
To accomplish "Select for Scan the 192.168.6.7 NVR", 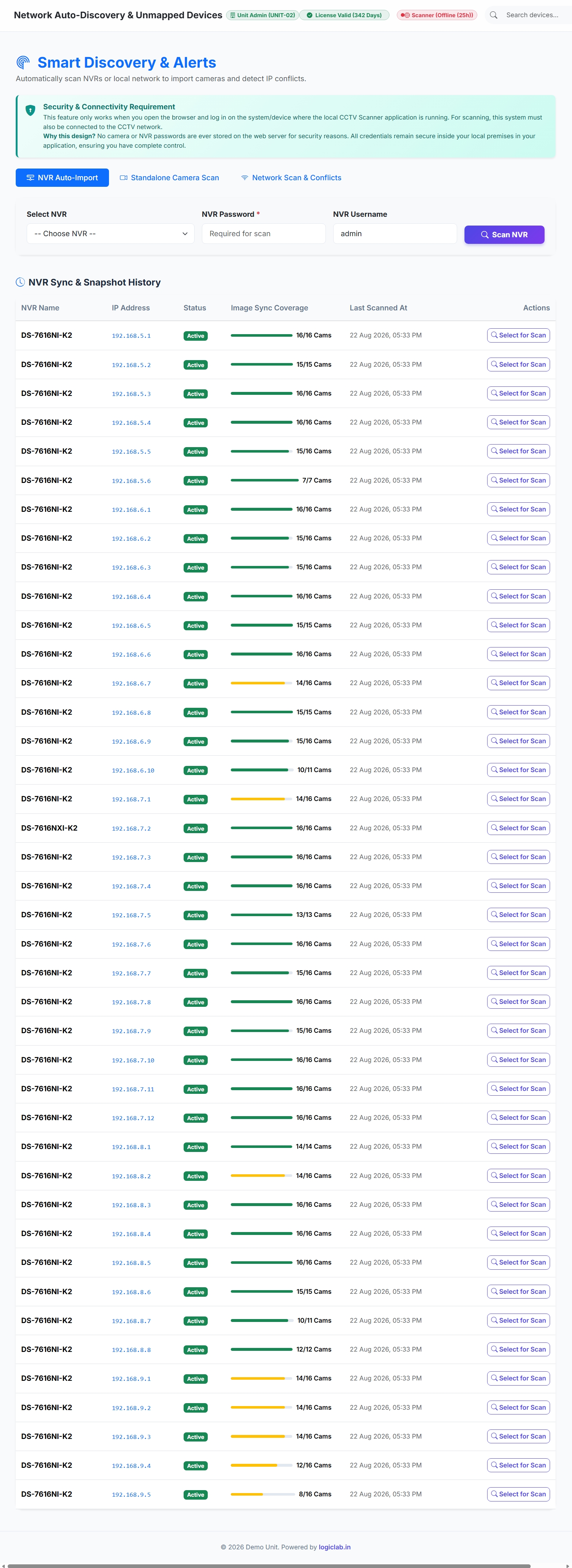I will coord(518,683).
